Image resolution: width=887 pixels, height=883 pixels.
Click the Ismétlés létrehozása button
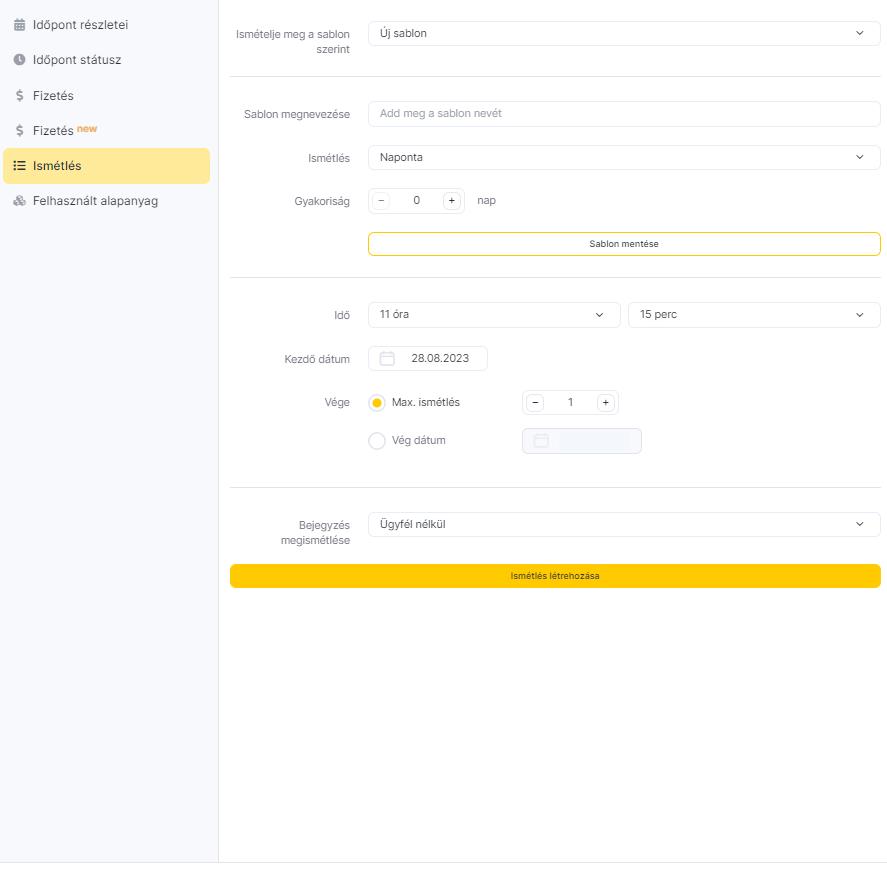[x=555, y=576]
